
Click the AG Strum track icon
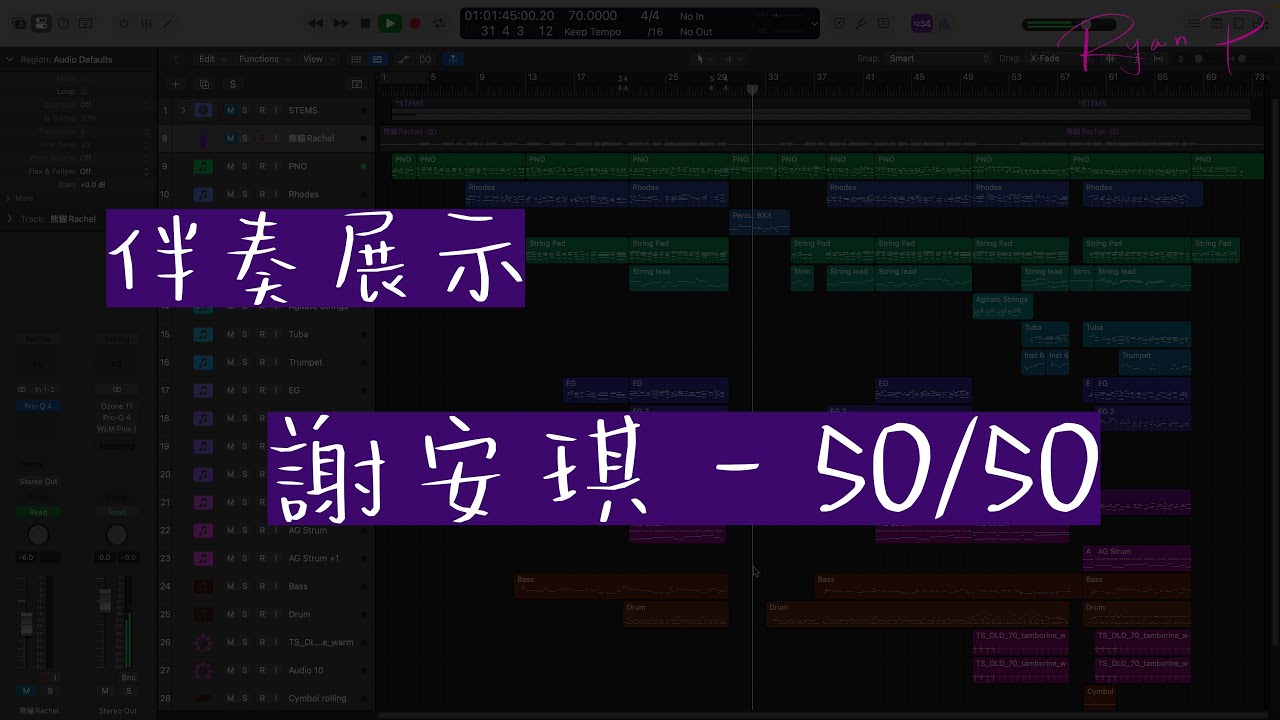[x=203, y=530]
